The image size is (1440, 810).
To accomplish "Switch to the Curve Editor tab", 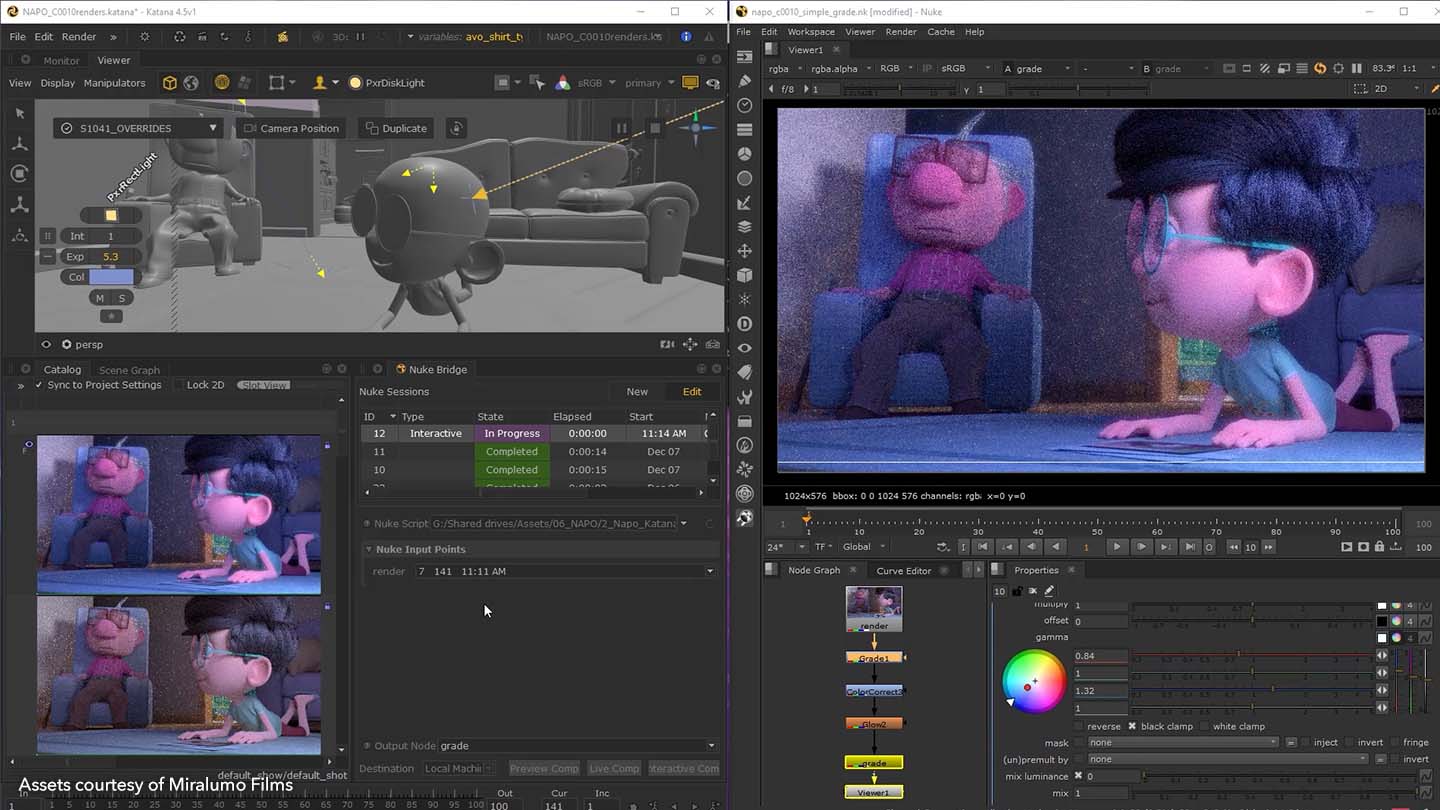I will (901, 570).
